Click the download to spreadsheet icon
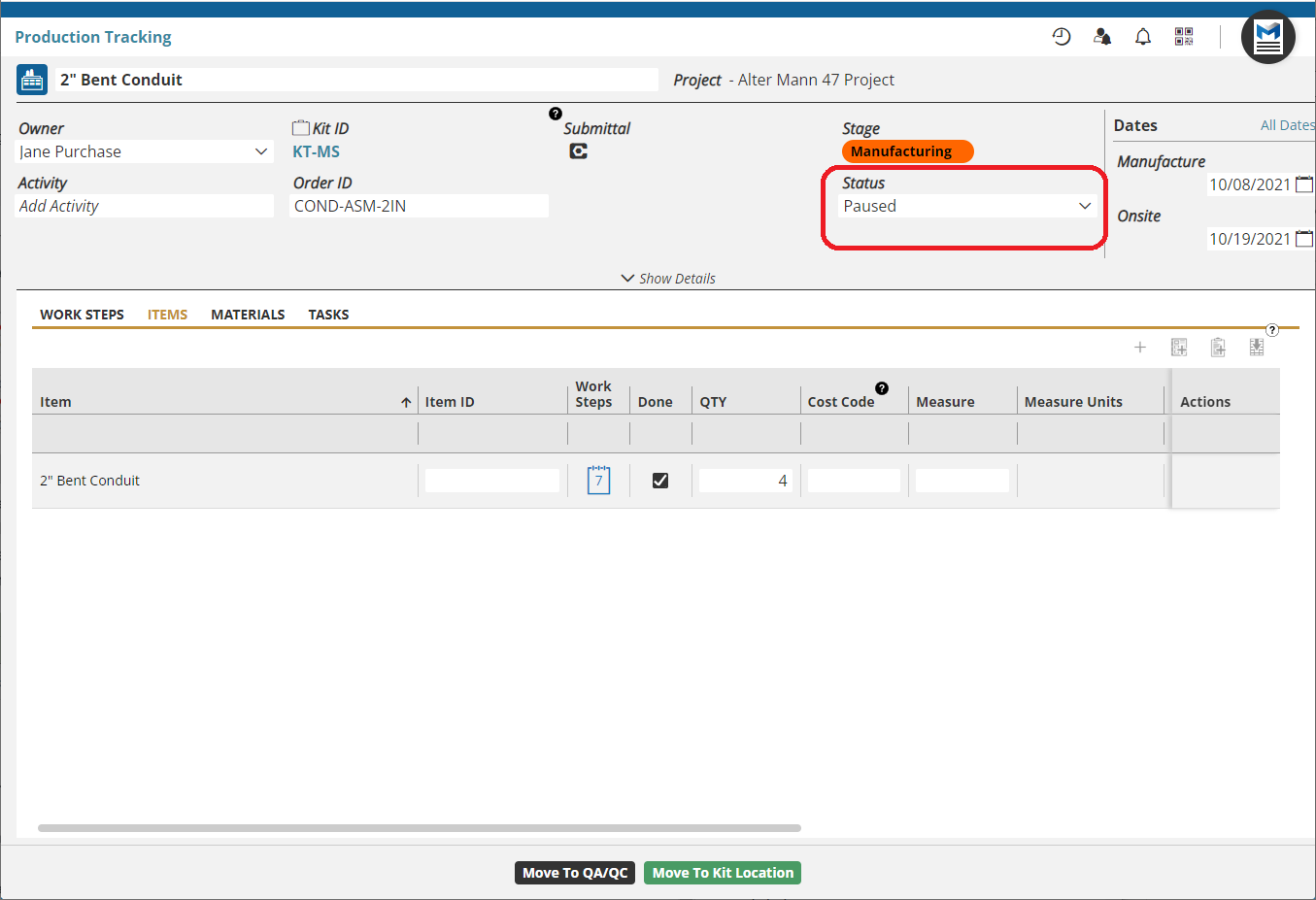1316x900 pixels. point(1257,348)
